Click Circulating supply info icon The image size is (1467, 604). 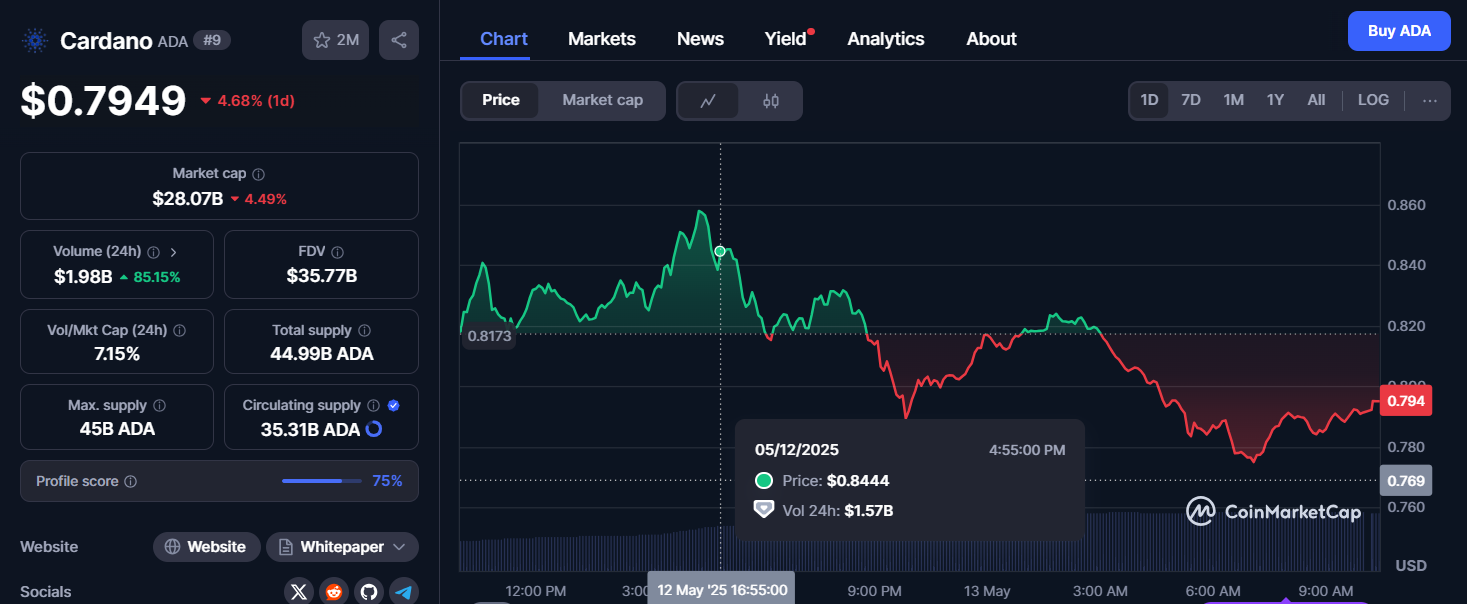pyautogui.click(x=373, y=406)
